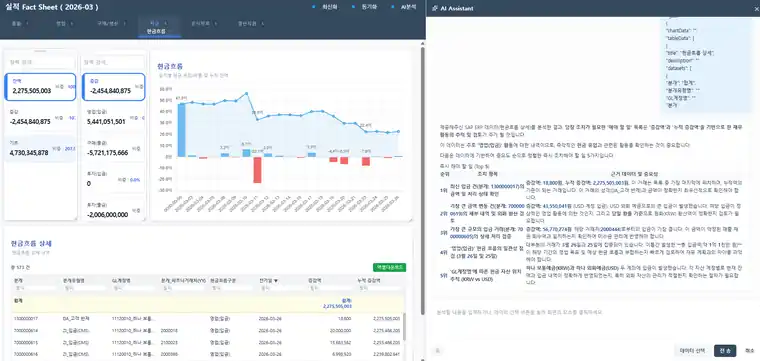Click the AI분석 link

[x=408, y=7]
